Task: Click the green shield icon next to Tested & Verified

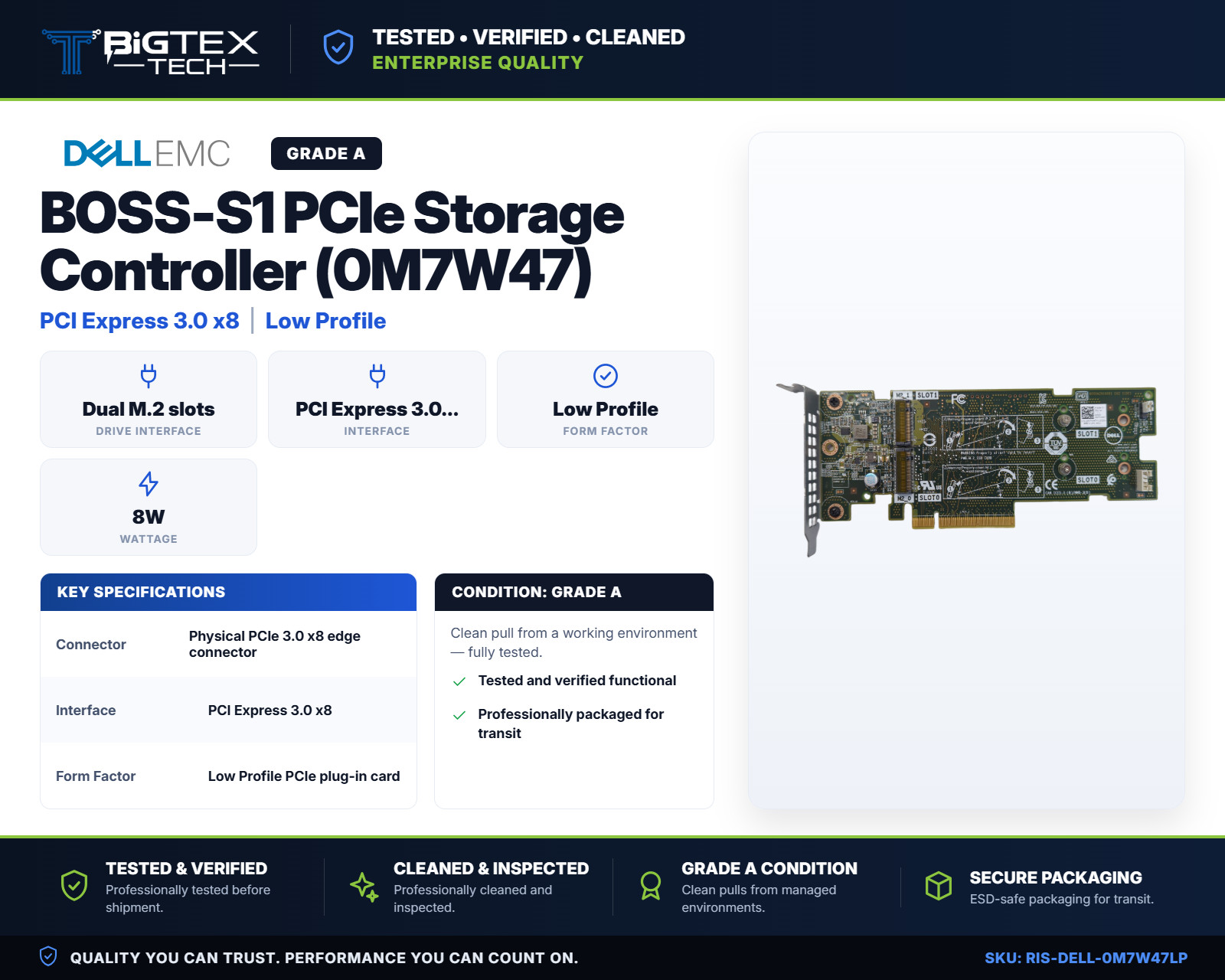Action: click(74, 886)
